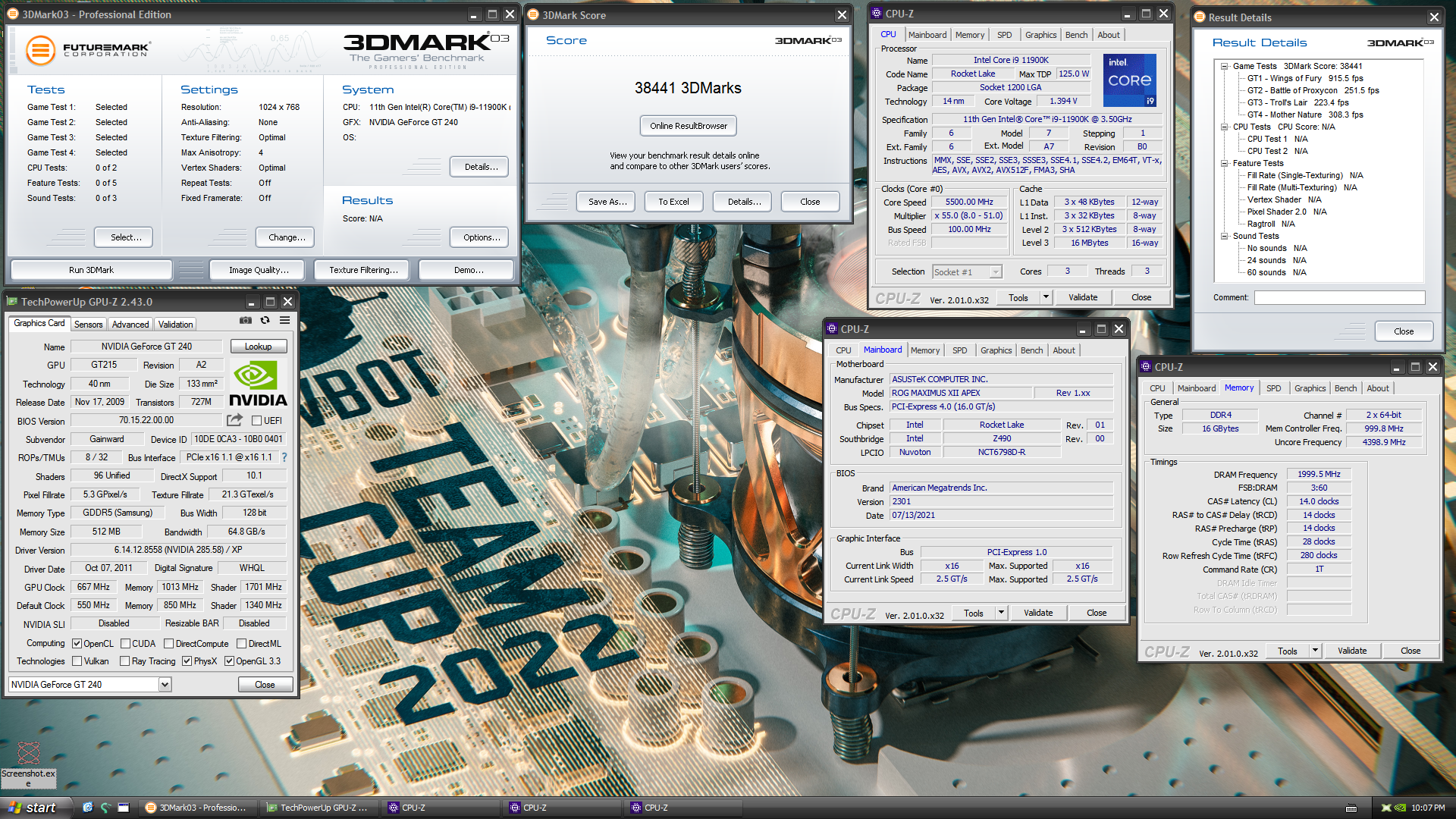This screenshot has width=1456, height=819.
Task: Select the Screenshot.exe desktop icon
Action: (x=28, y=764)
